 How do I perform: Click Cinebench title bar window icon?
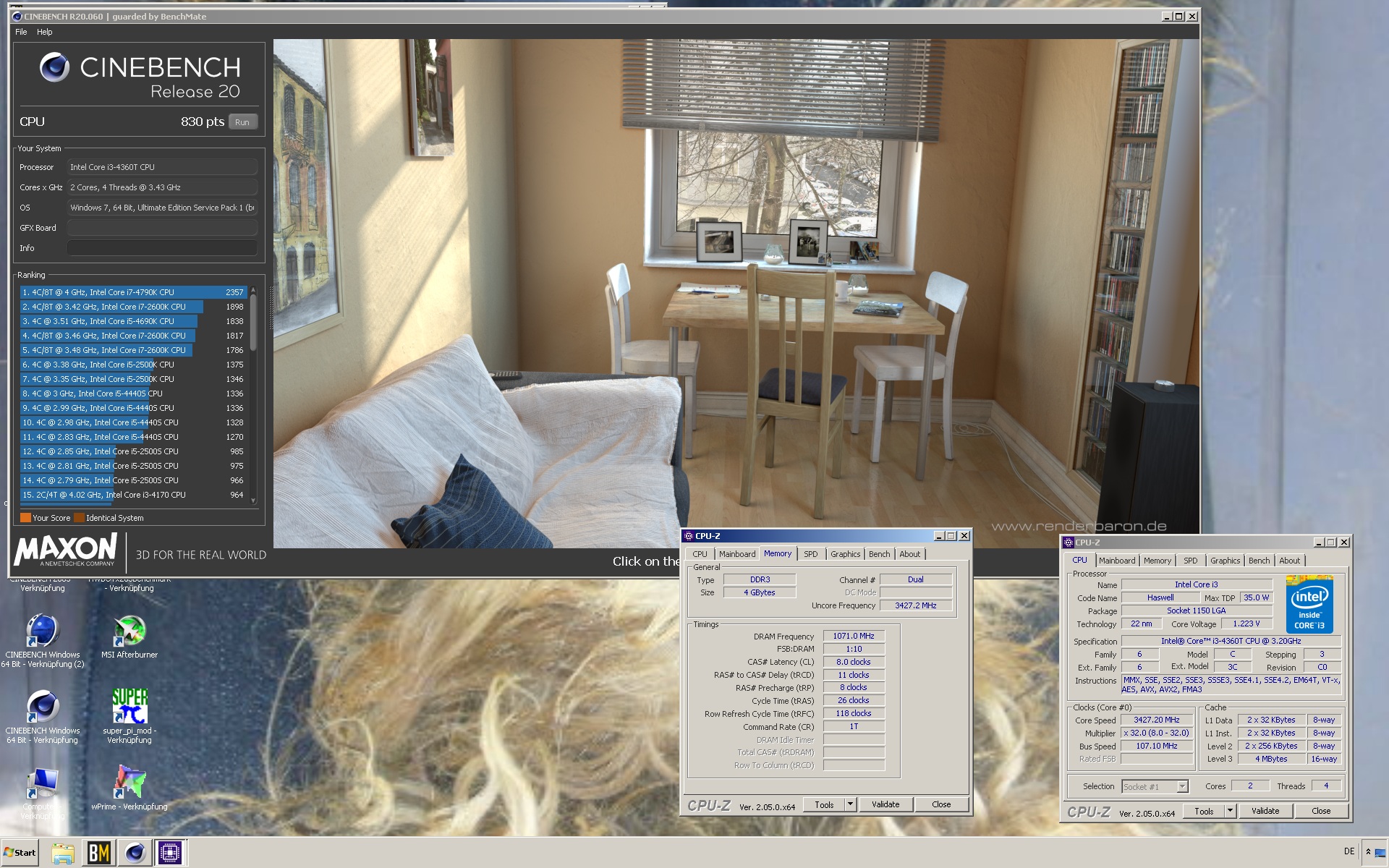click(x=17, y=17)
